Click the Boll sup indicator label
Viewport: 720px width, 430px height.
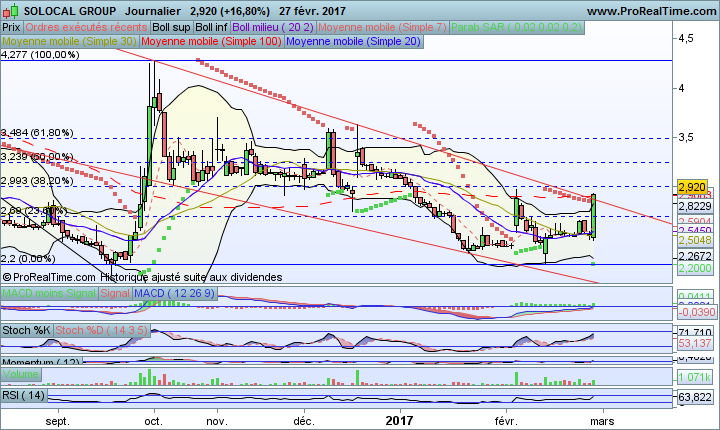coord(171,28)
